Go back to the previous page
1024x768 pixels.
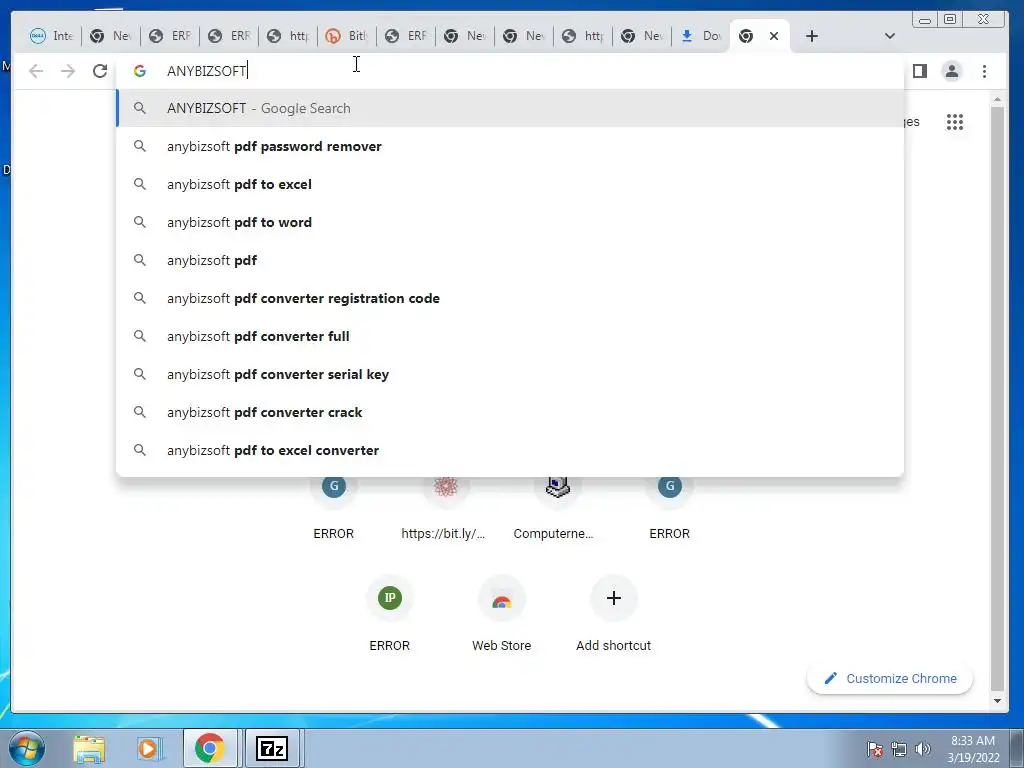36,71
